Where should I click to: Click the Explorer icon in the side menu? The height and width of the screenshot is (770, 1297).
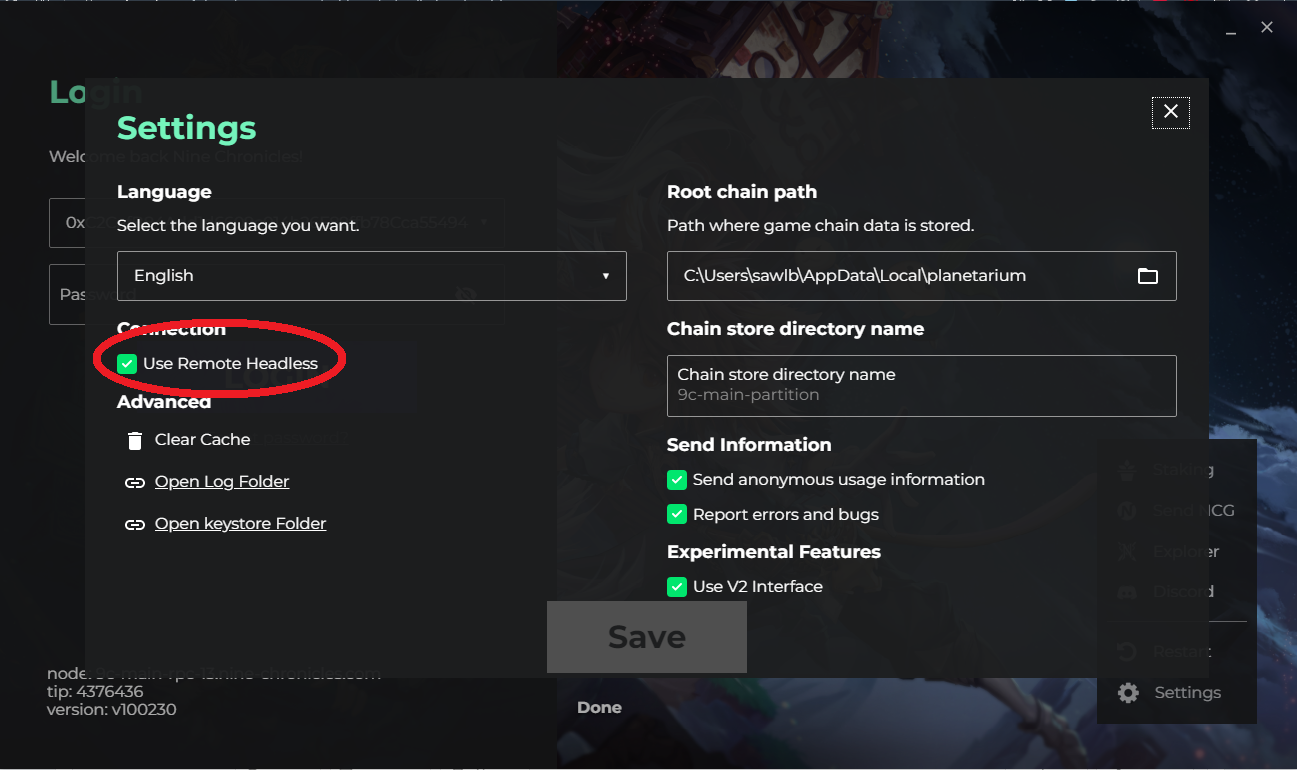(x=1127, y=551)
